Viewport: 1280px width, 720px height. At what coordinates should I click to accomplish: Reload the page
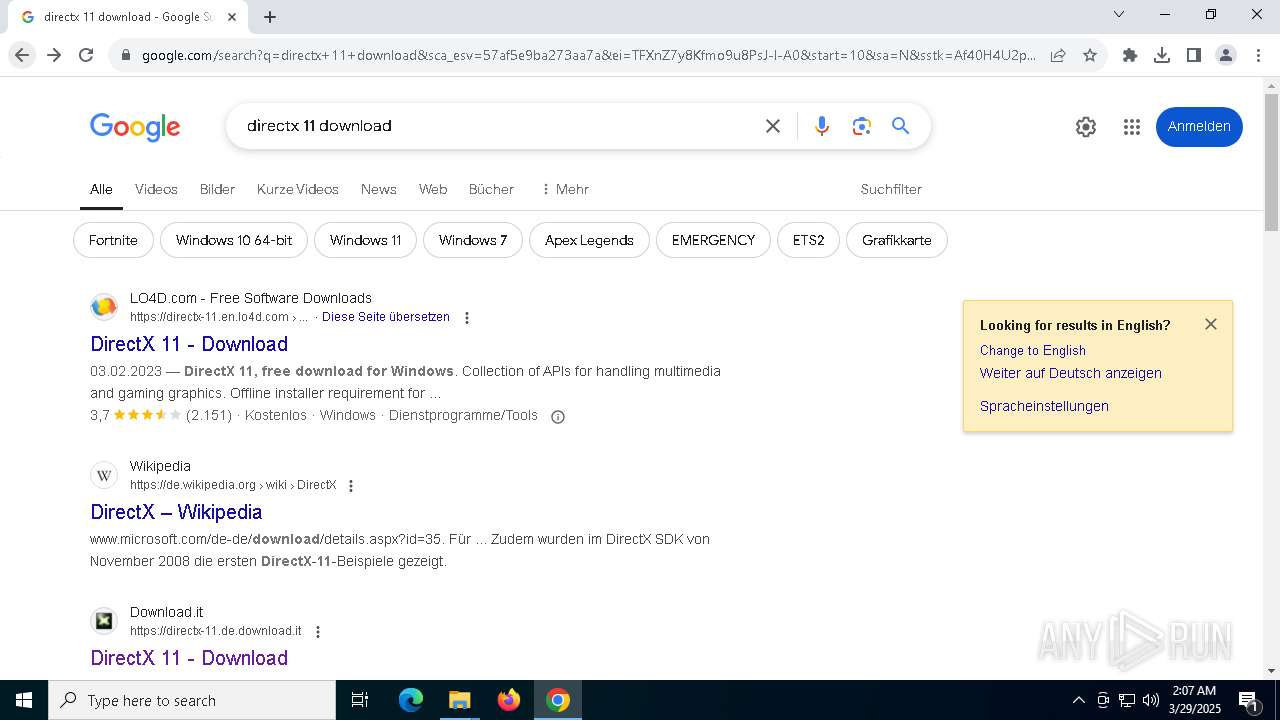click(x=86, y=55)
